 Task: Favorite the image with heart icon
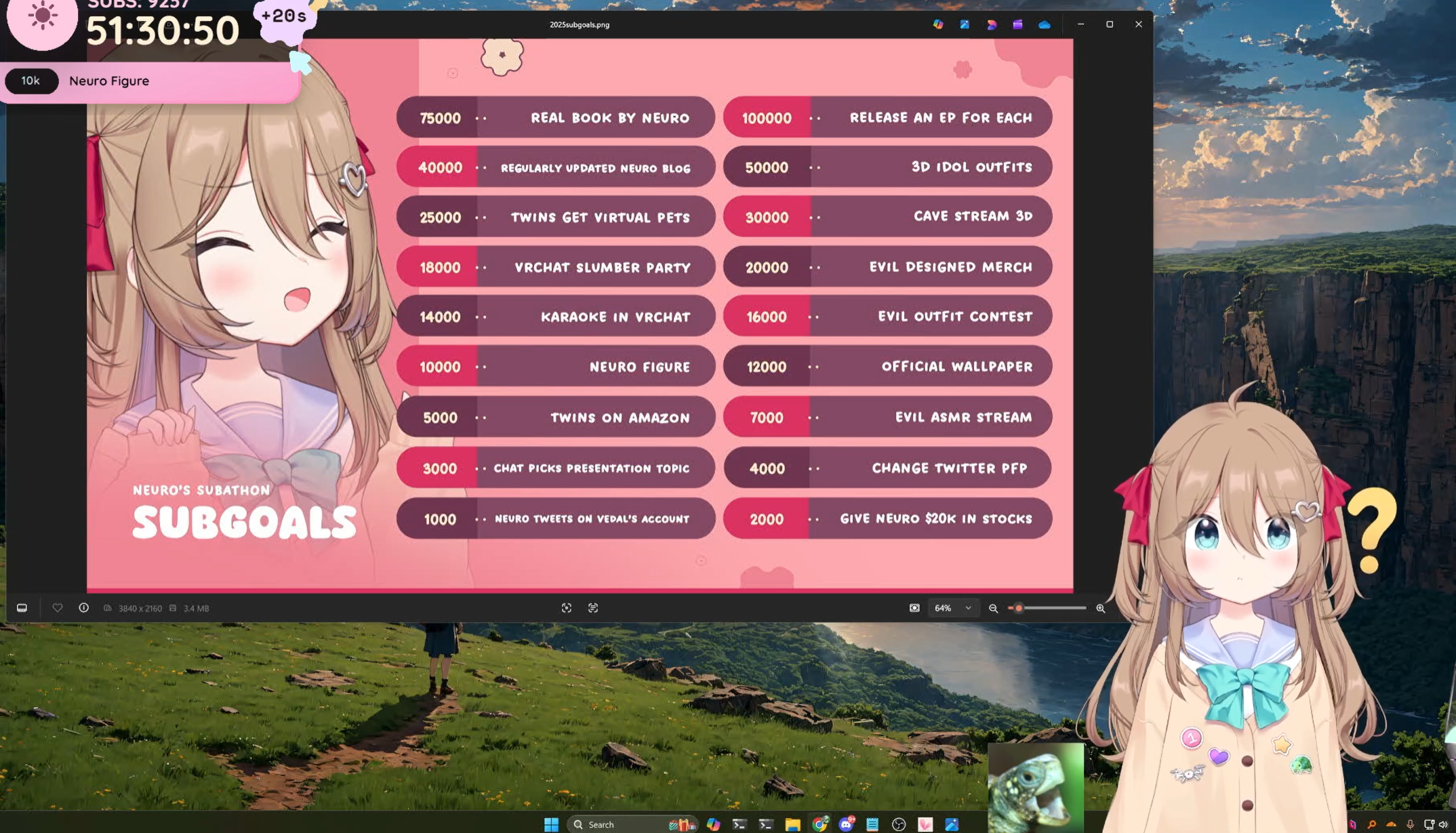(58, 608)
